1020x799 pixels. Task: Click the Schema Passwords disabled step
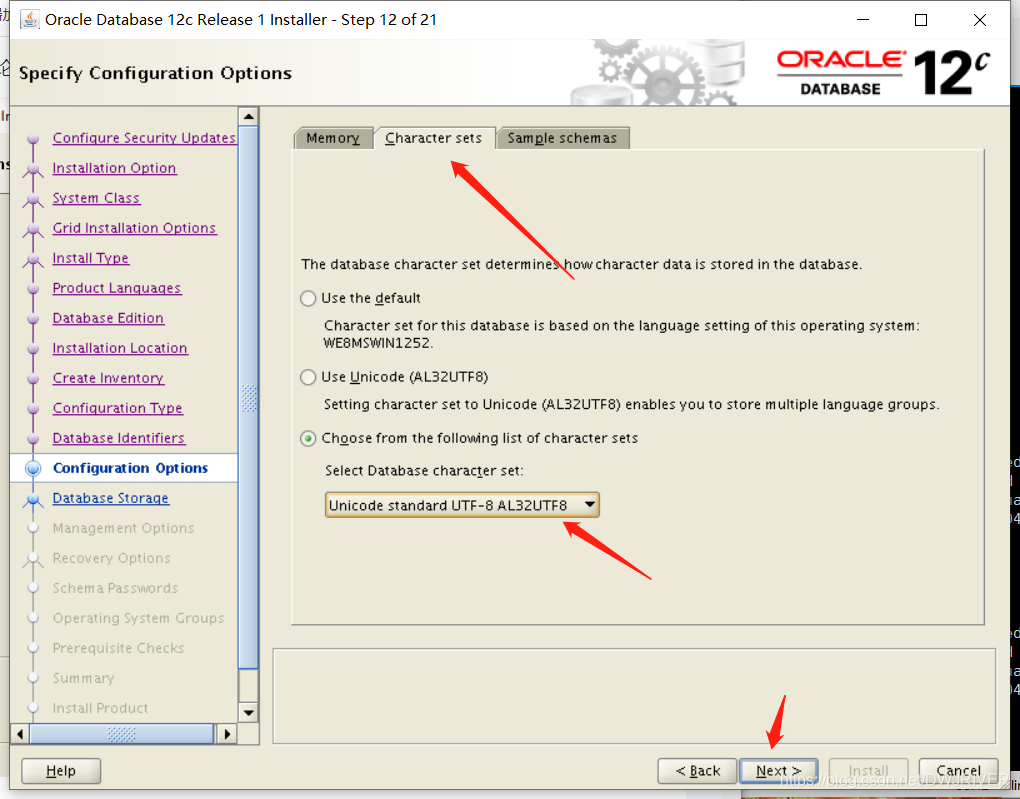pos(115,588)
